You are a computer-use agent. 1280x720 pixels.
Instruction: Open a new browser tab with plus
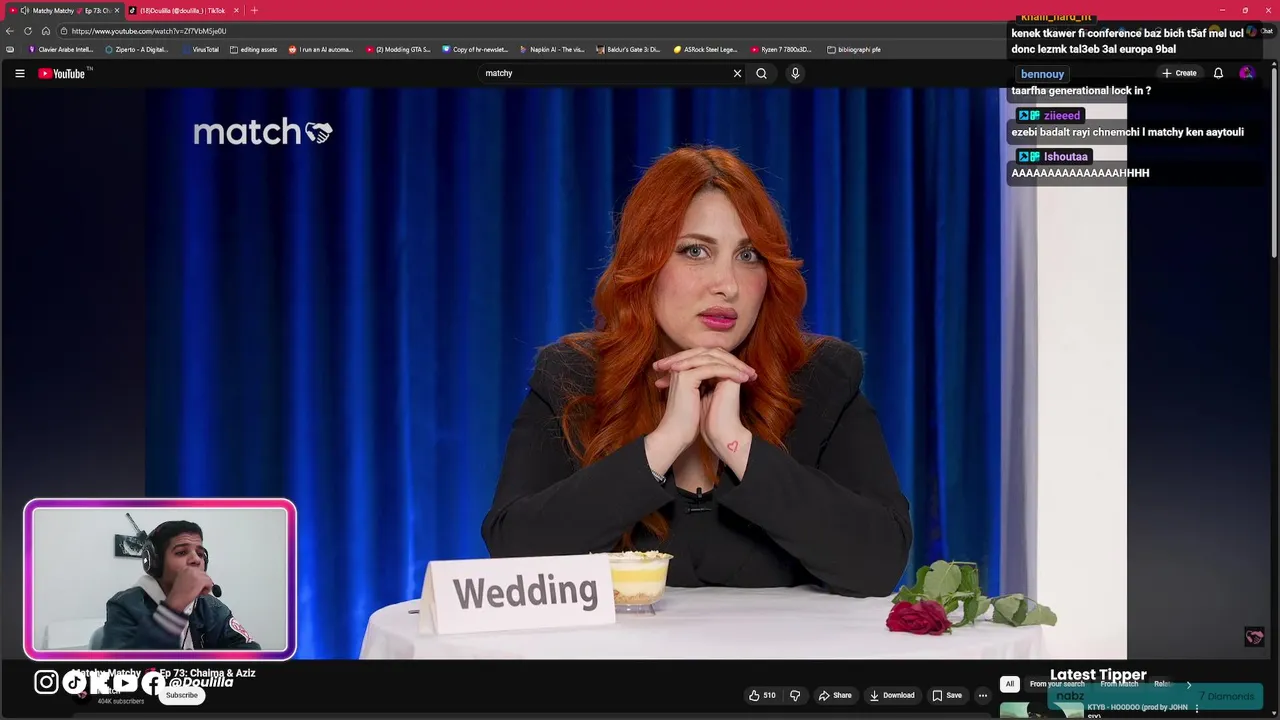click(x=254, y=10)
